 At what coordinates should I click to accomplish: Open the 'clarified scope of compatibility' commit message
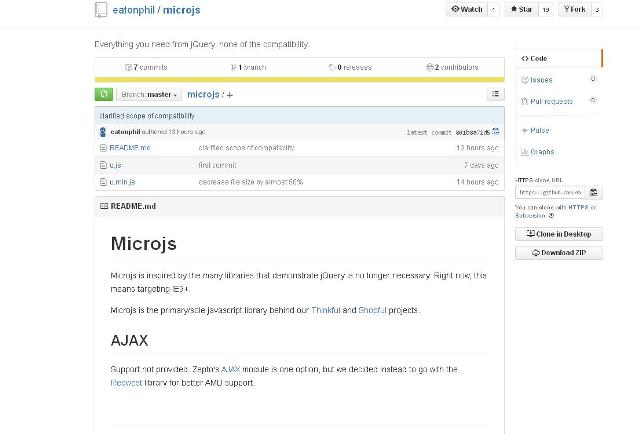click(x=147, y=116)
